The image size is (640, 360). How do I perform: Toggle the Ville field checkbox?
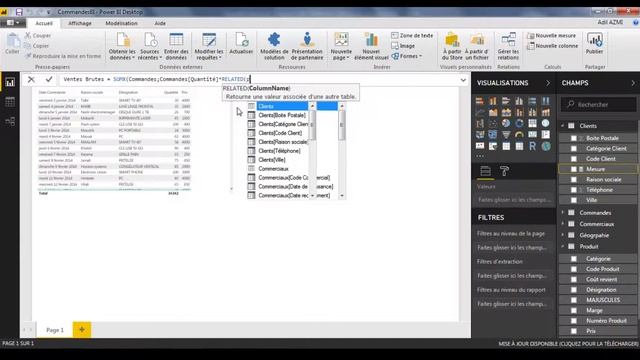(573, 200)
